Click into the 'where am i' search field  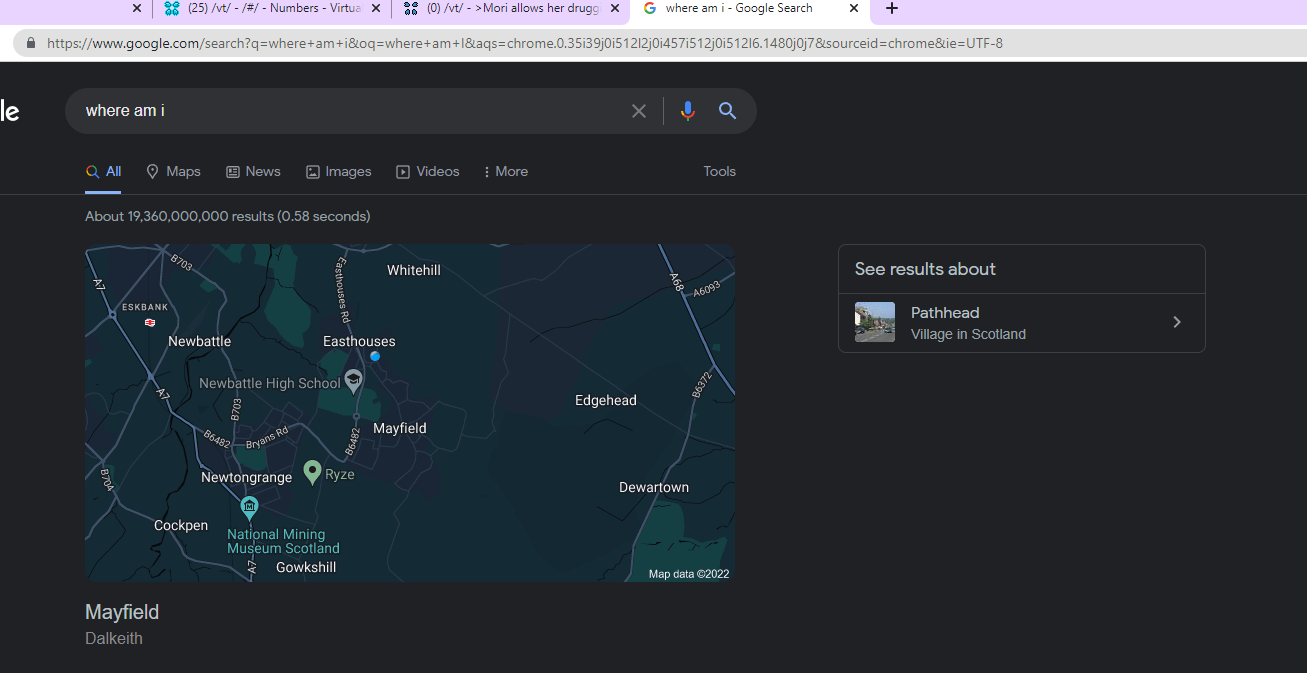coord(350,111)
